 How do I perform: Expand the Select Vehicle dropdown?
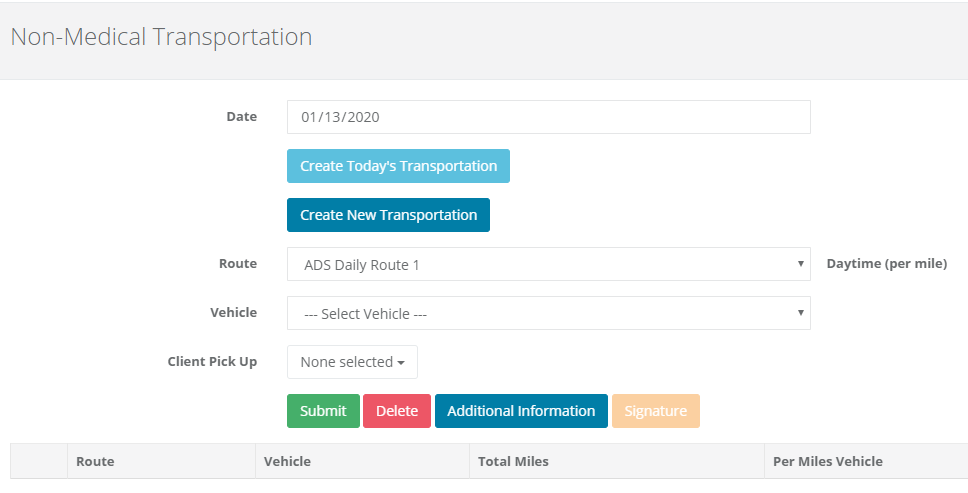coord(548,313)
